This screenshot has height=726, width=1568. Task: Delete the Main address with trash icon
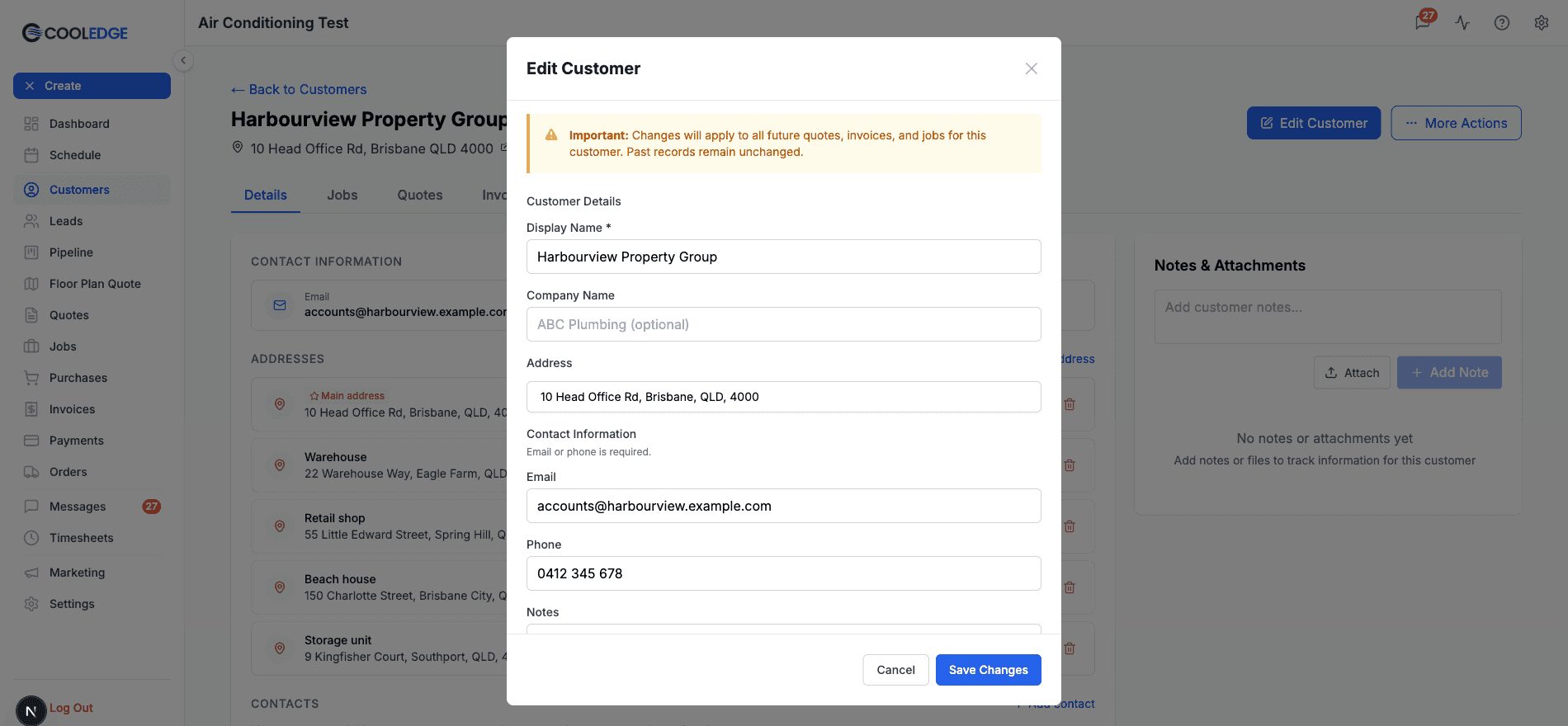pyautogui.click(x=1070, y=404)
